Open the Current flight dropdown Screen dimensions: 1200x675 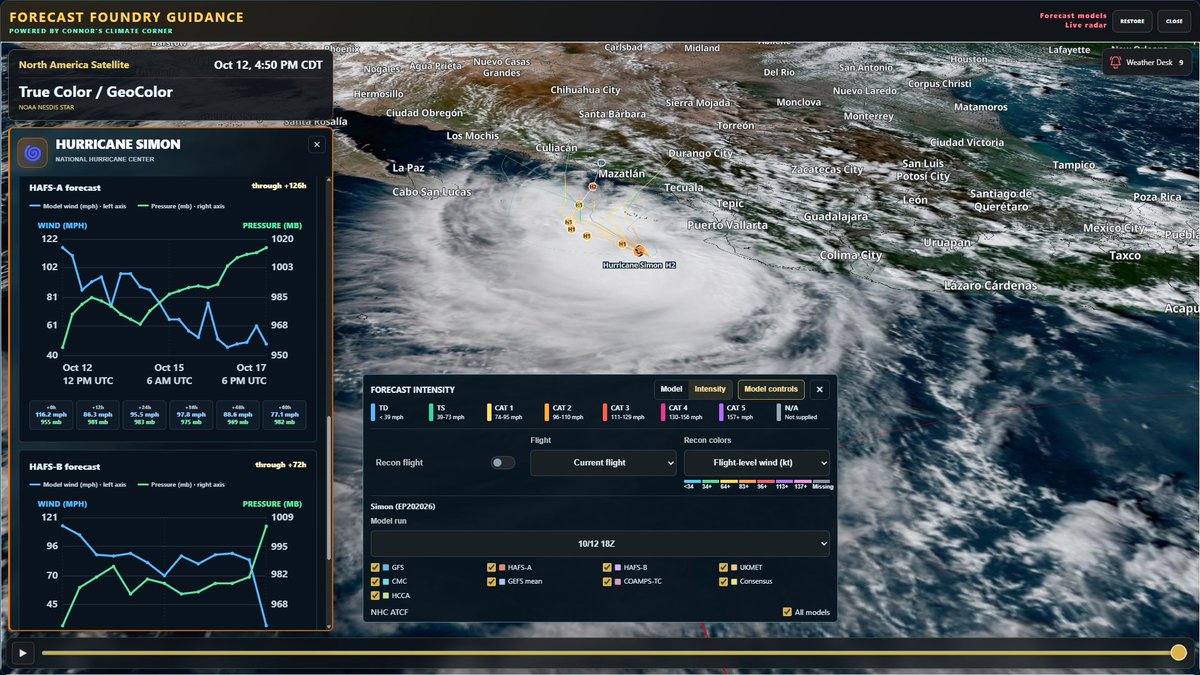[603, 463]
